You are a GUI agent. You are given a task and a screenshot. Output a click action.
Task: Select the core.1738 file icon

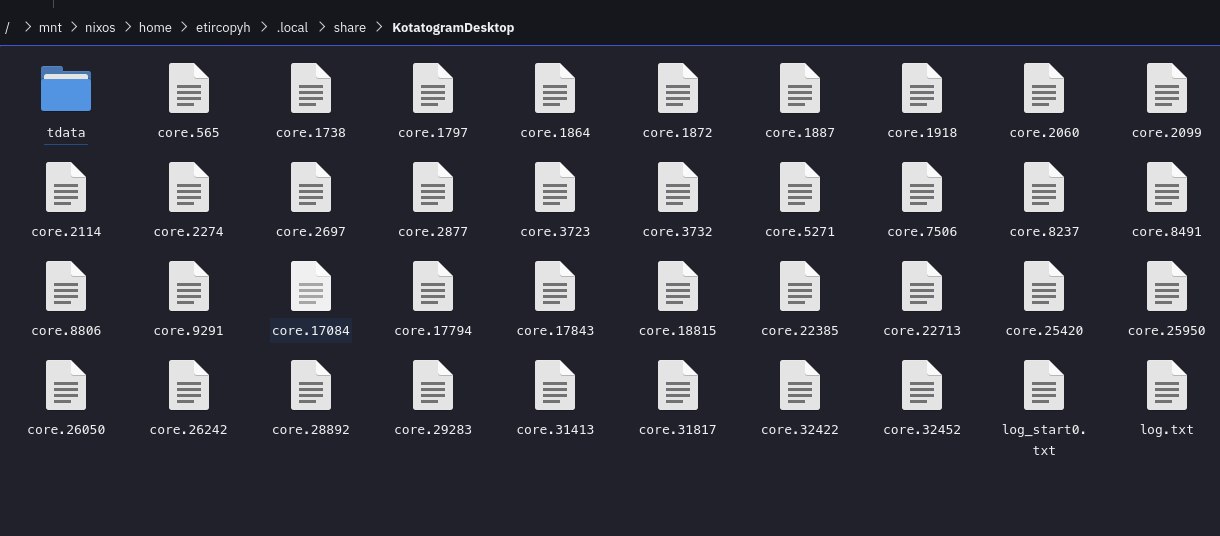(311, 88)
